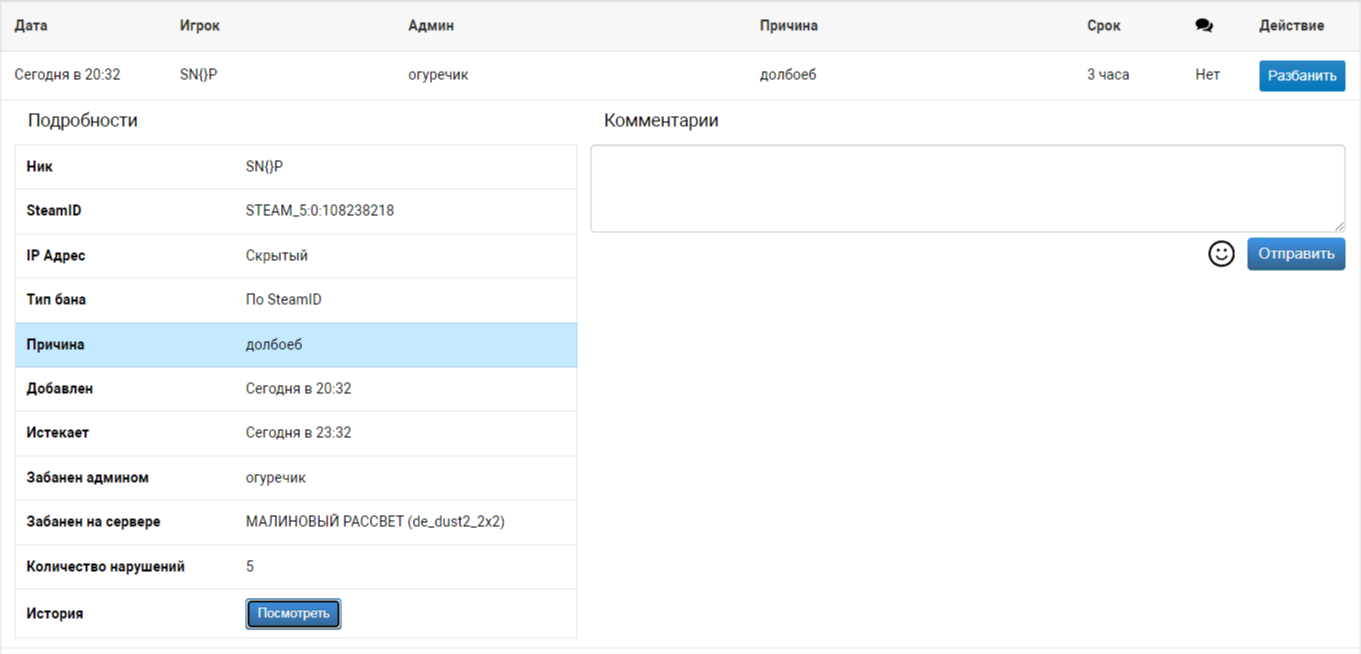Select the Админ column header

pos(431,26)
